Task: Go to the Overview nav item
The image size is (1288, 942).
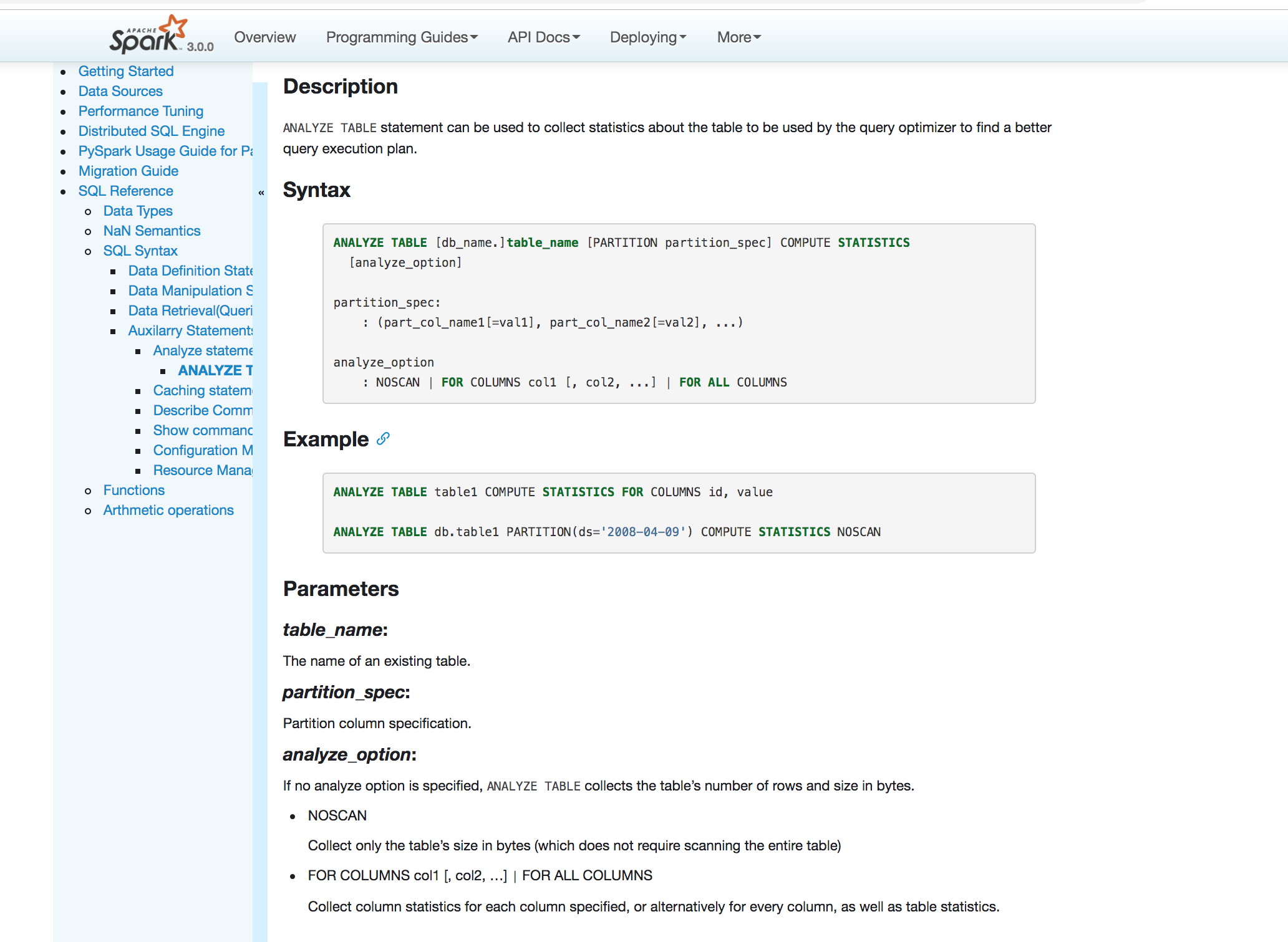Action: (x=264, y=37)
